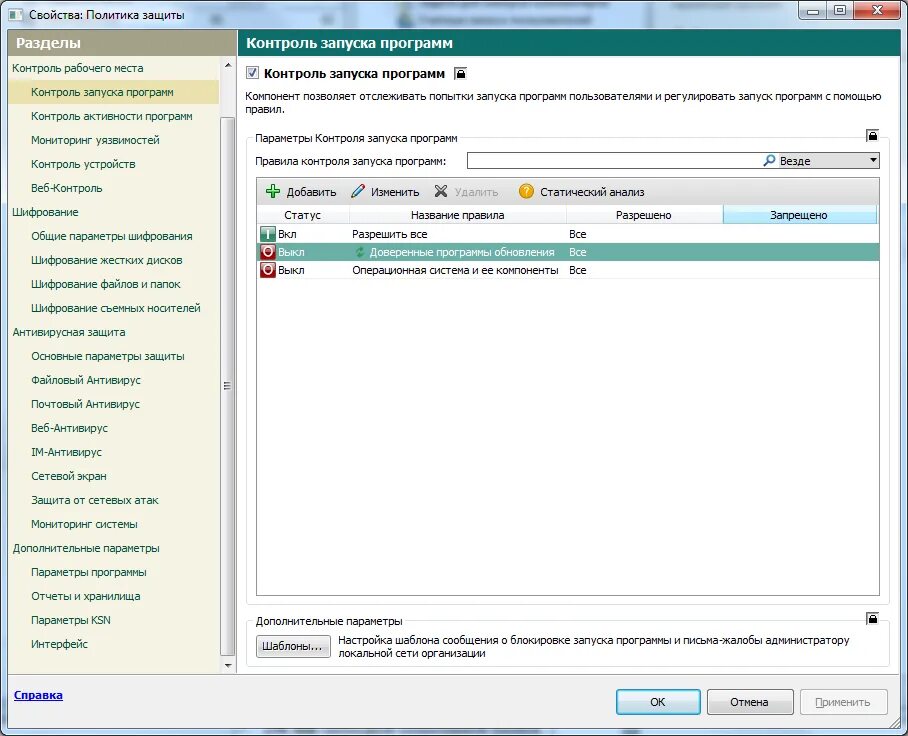Screen dimensions: 908x736
Task: Click the yellow Static analysis icon
Action: tap(526, 191)
